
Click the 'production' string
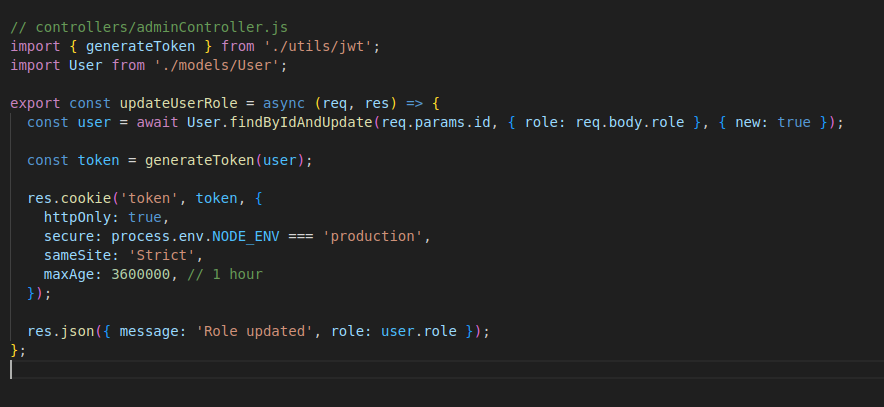(372, 236)
